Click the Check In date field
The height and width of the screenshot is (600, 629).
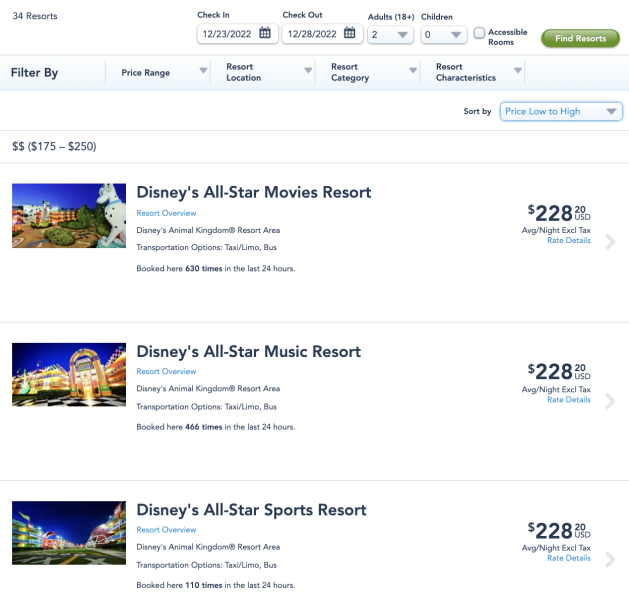pos(237,34)
